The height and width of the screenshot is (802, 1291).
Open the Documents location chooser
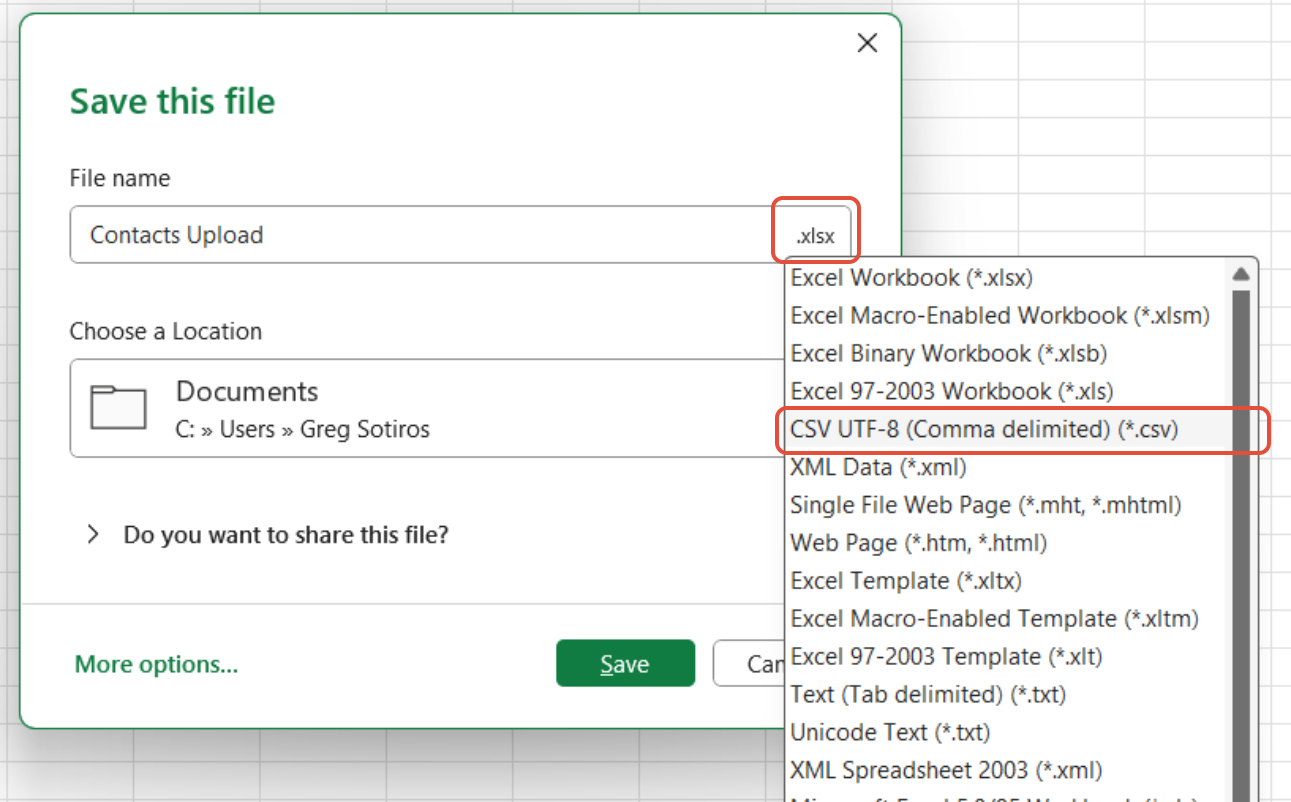click(428, 408)
